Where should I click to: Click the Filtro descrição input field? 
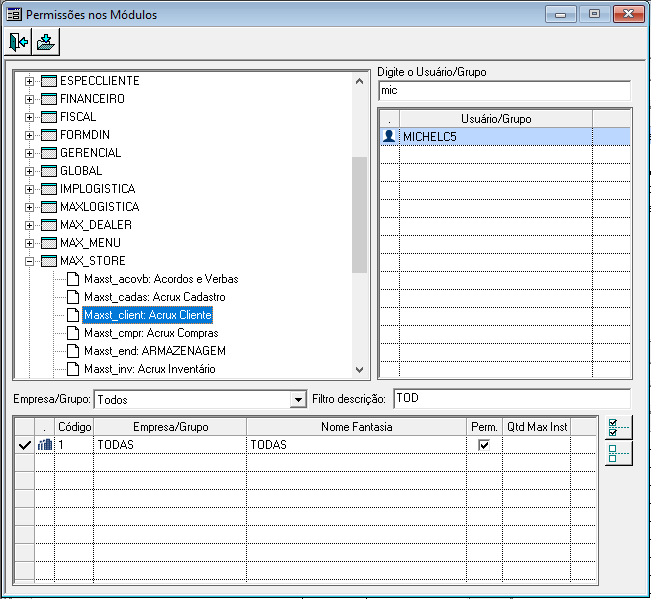[x=512, y=399]
